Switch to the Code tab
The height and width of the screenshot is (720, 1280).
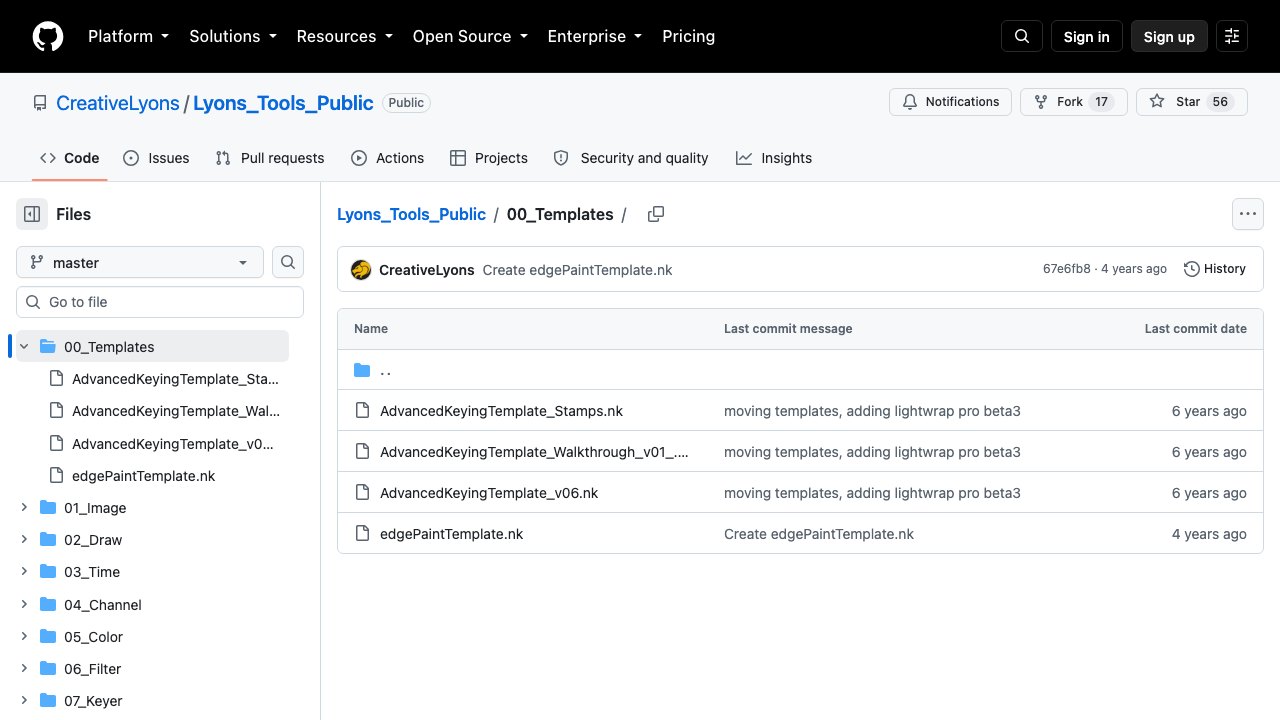click(70, 158)
